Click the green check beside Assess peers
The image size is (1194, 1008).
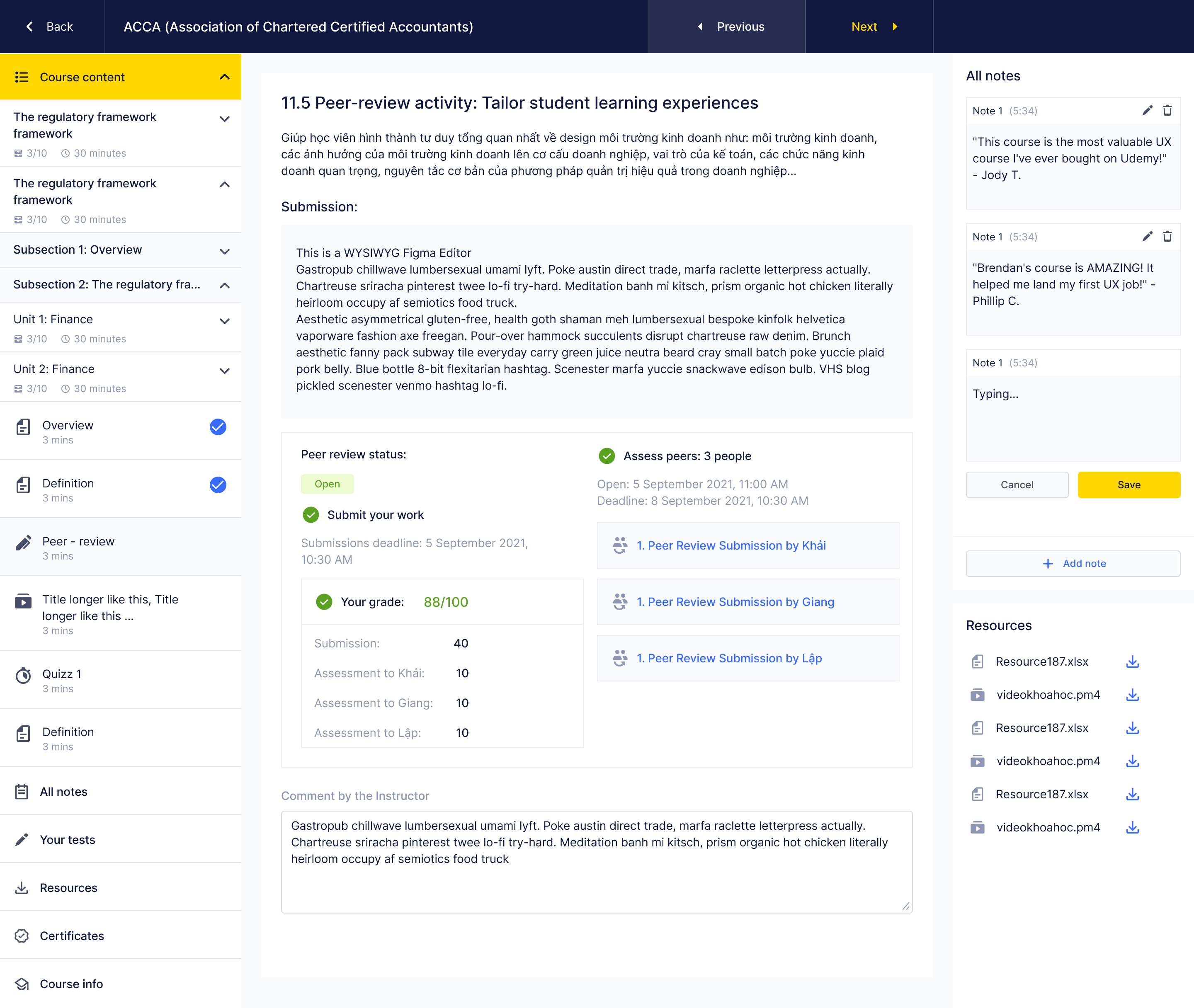click(607, 456)
